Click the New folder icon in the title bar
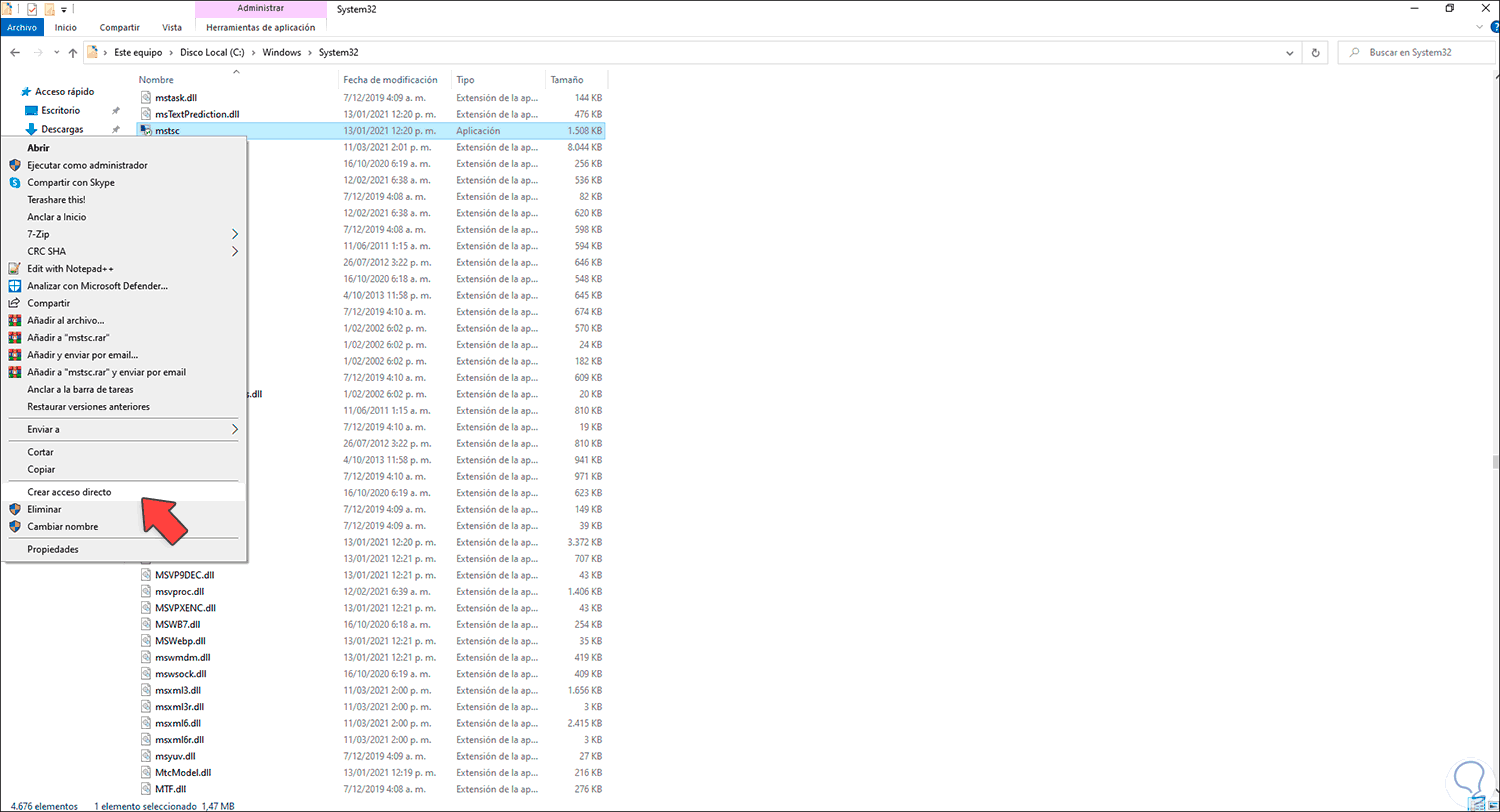The height and width of the screenshot is (812, 1500). [x=49, y=9]
